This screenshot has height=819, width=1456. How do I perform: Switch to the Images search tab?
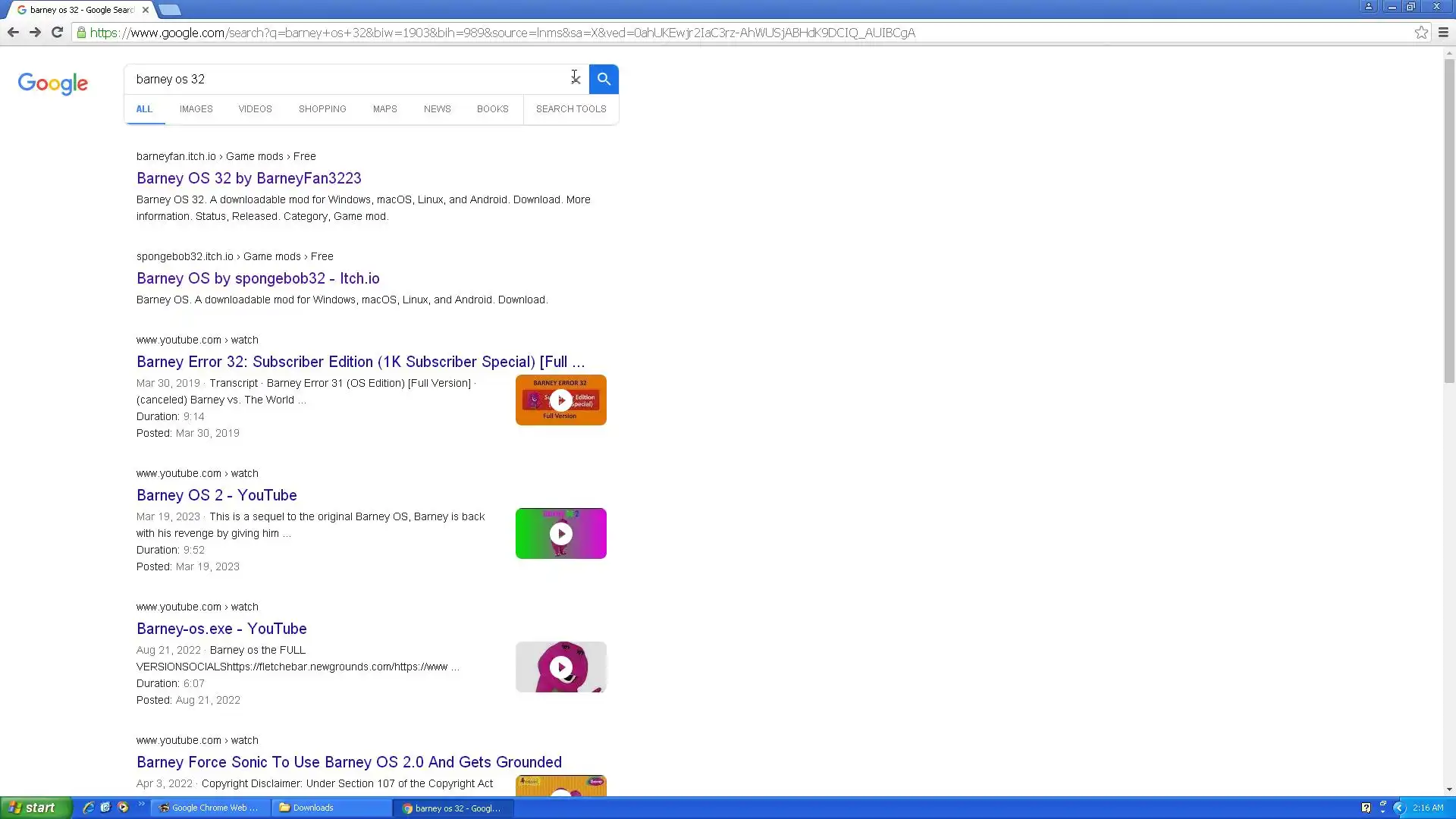pyautogui.click(x=196, y=109)
